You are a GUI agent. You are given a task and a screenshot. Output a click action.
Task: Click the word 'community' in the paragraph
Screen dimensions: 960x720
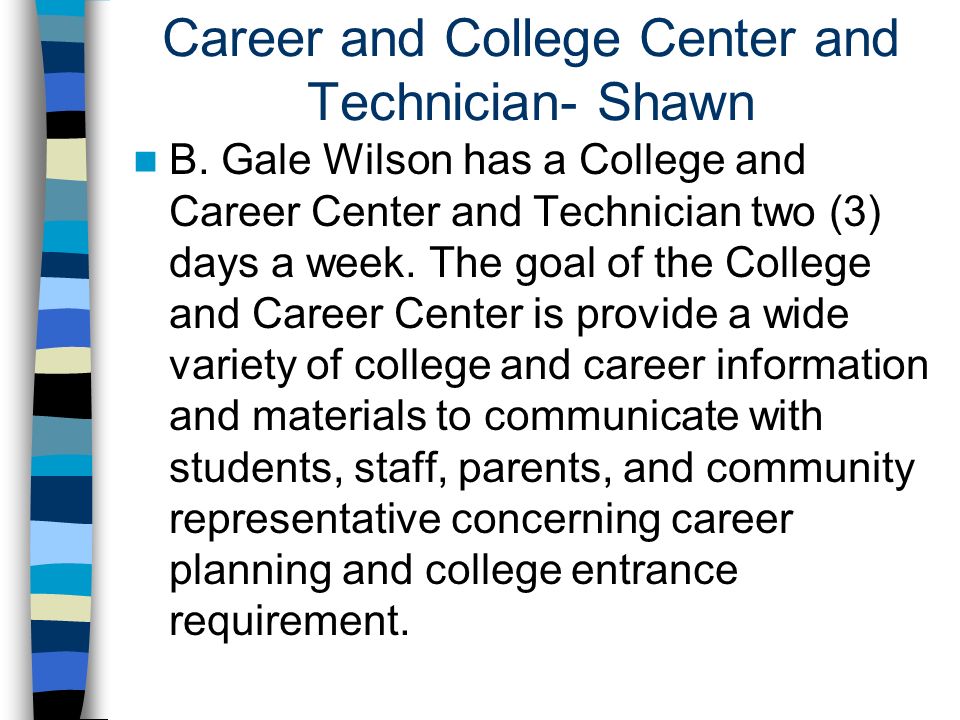(x=810, y=469)
